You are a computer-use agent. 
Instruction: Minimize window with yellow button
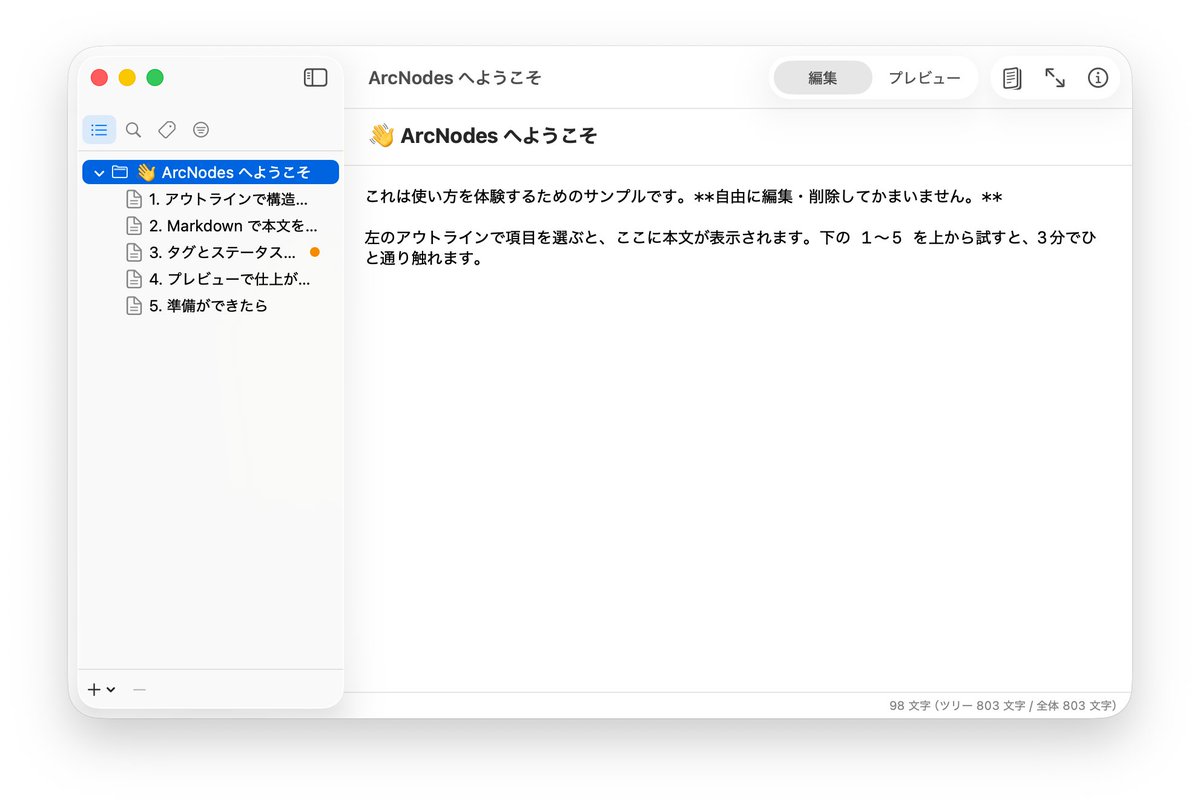coord(127,78)
